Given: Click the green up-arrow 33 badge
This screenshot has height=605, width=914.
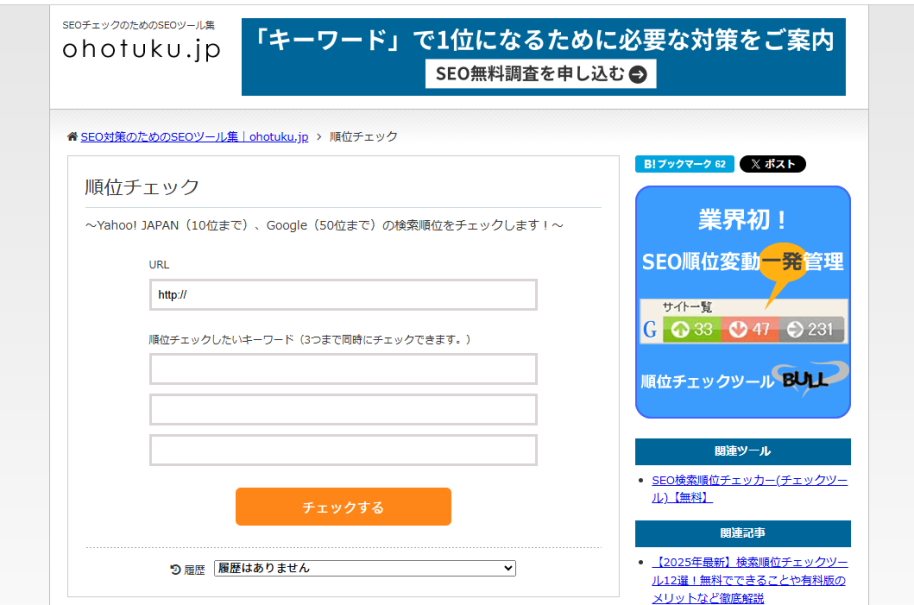Looking at the screenshot, I should [x=691, y=330].
